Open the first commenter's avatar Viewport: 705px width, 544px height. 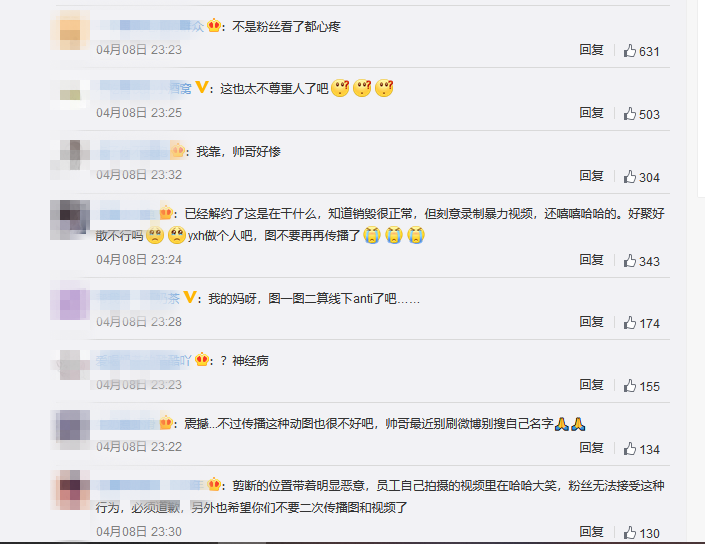70,30
